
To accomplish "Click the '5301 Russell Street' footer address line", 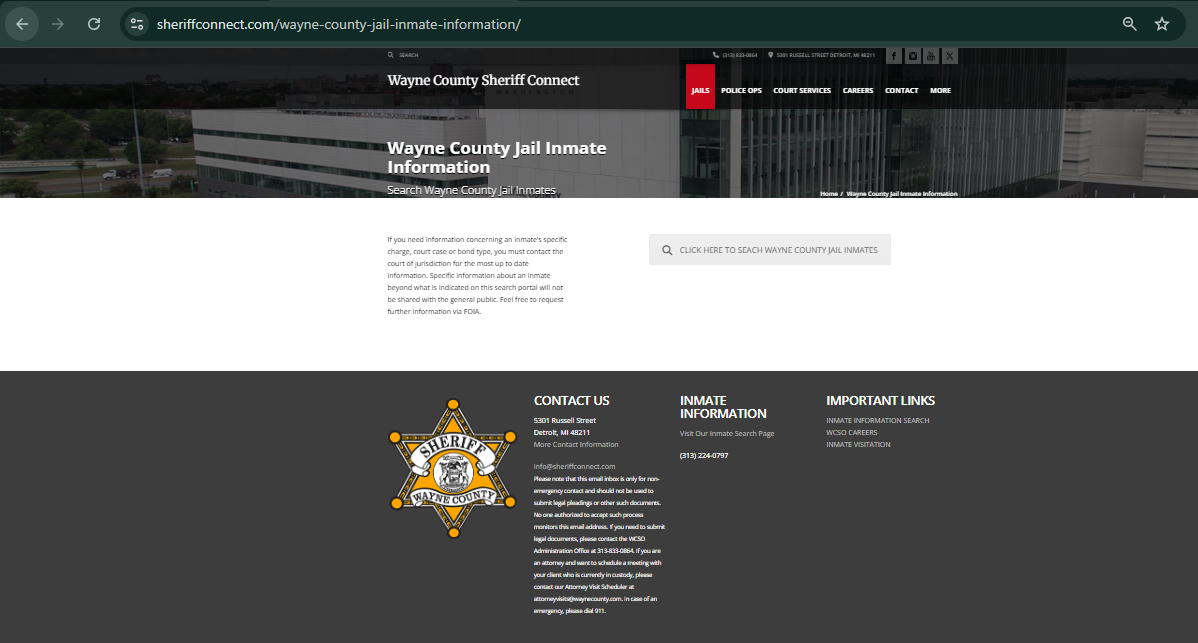I will point(565,420).
